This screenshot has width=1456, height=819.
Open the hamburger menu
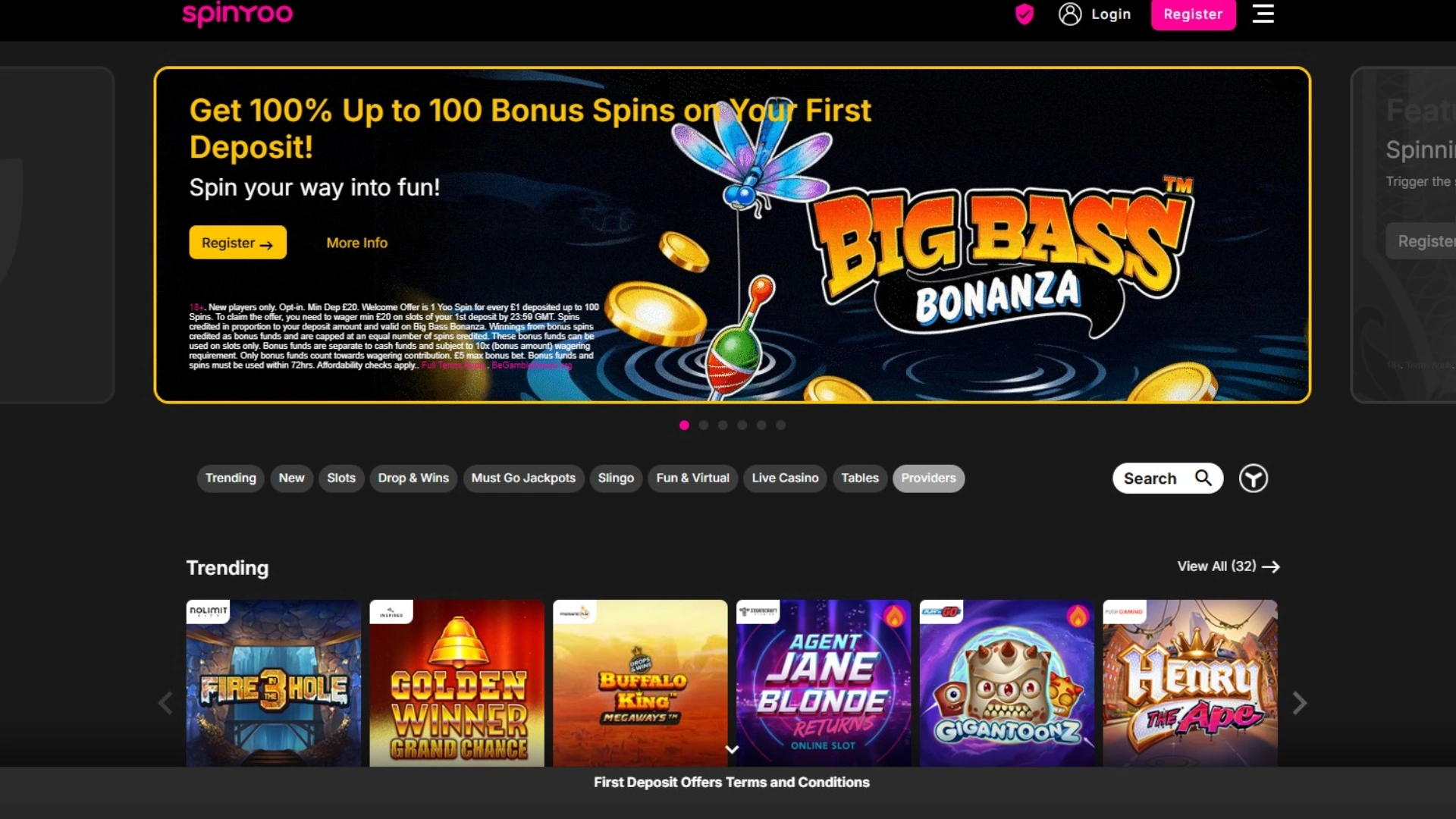[1263, 14]
